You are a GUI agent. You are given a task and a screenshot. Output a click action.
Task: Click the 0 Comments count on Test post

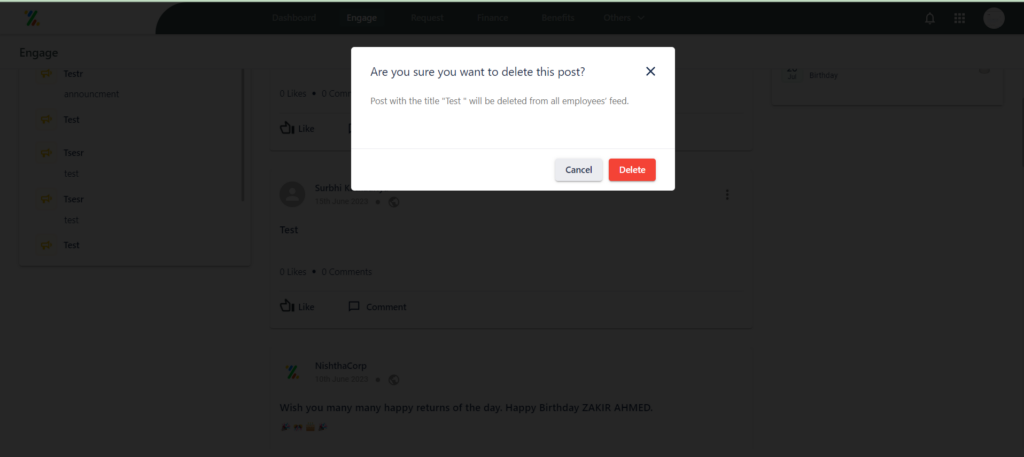click(347, 272)
